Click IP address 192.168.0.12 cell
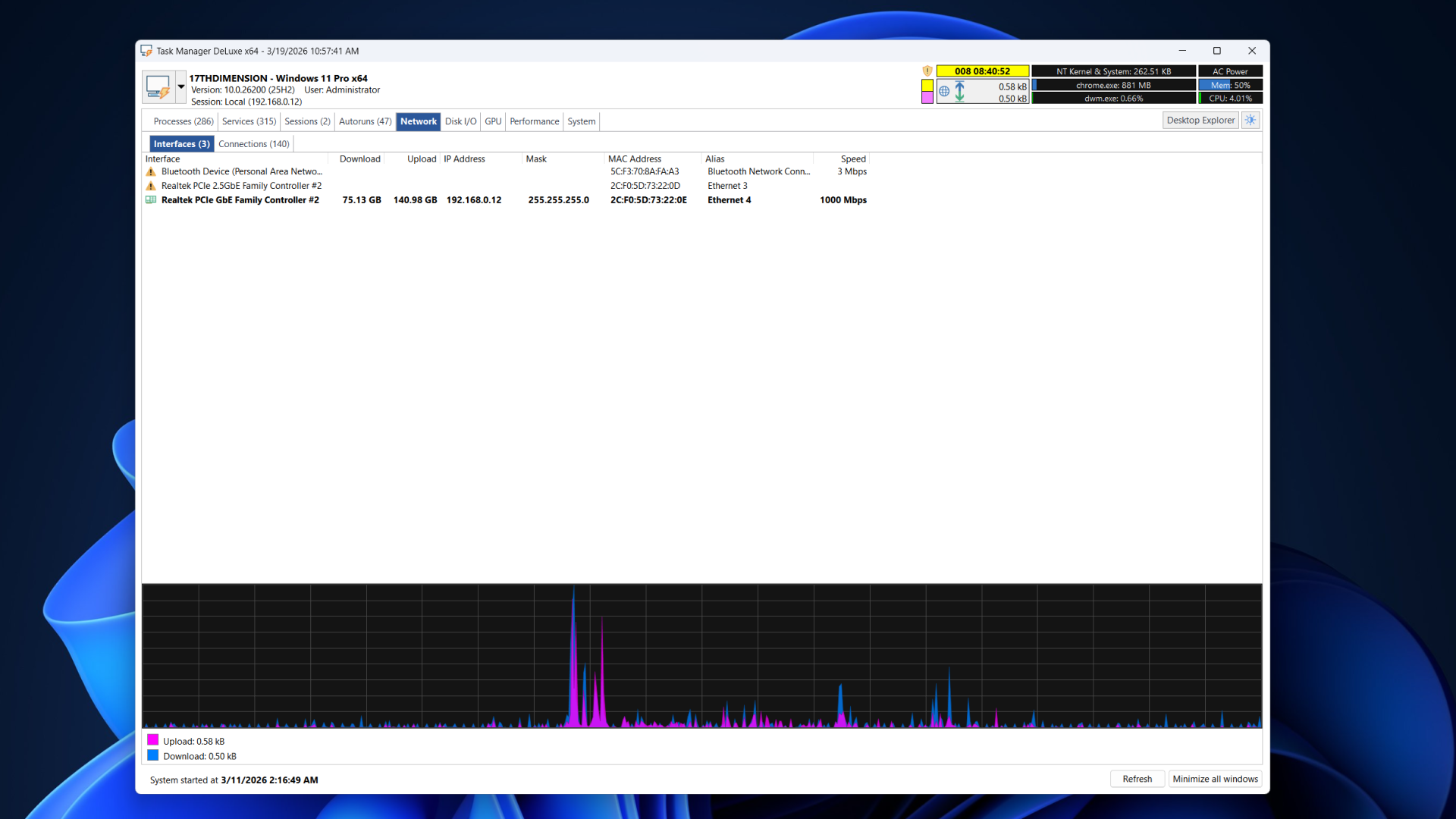 474,200
